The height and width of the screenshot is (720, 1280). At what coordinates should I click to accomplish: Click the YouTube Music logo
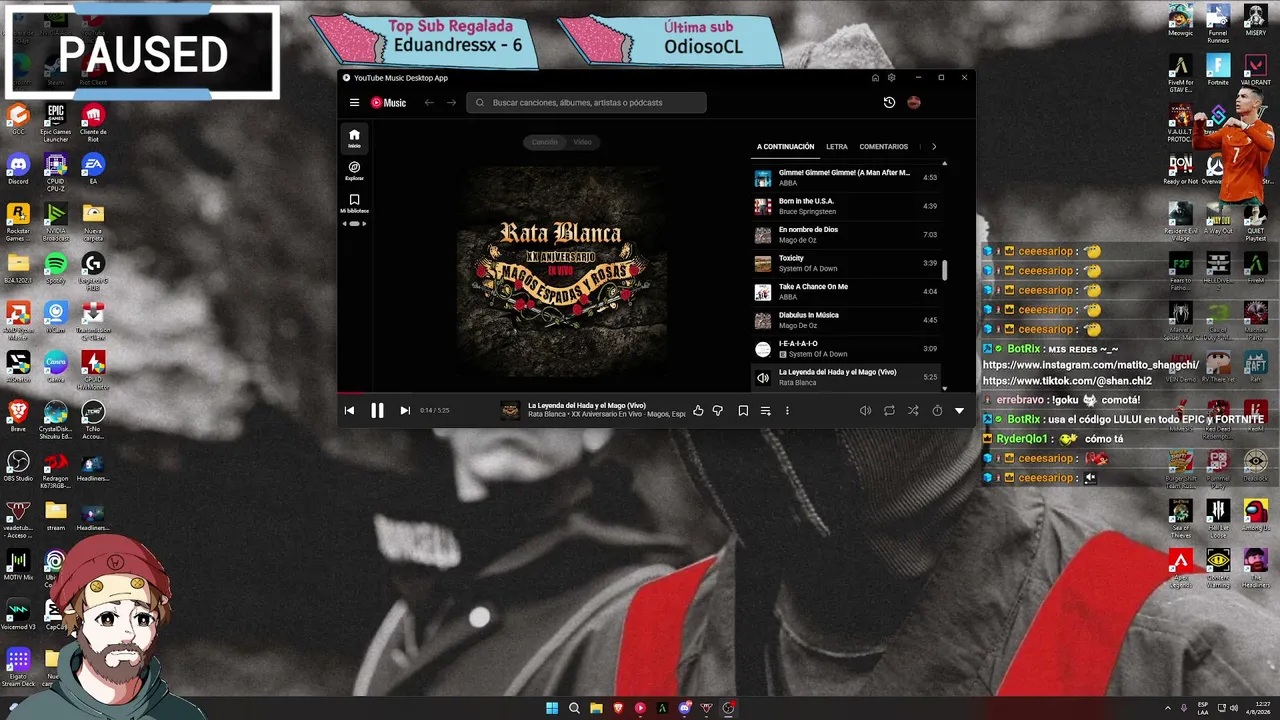[x=389, y=102]
